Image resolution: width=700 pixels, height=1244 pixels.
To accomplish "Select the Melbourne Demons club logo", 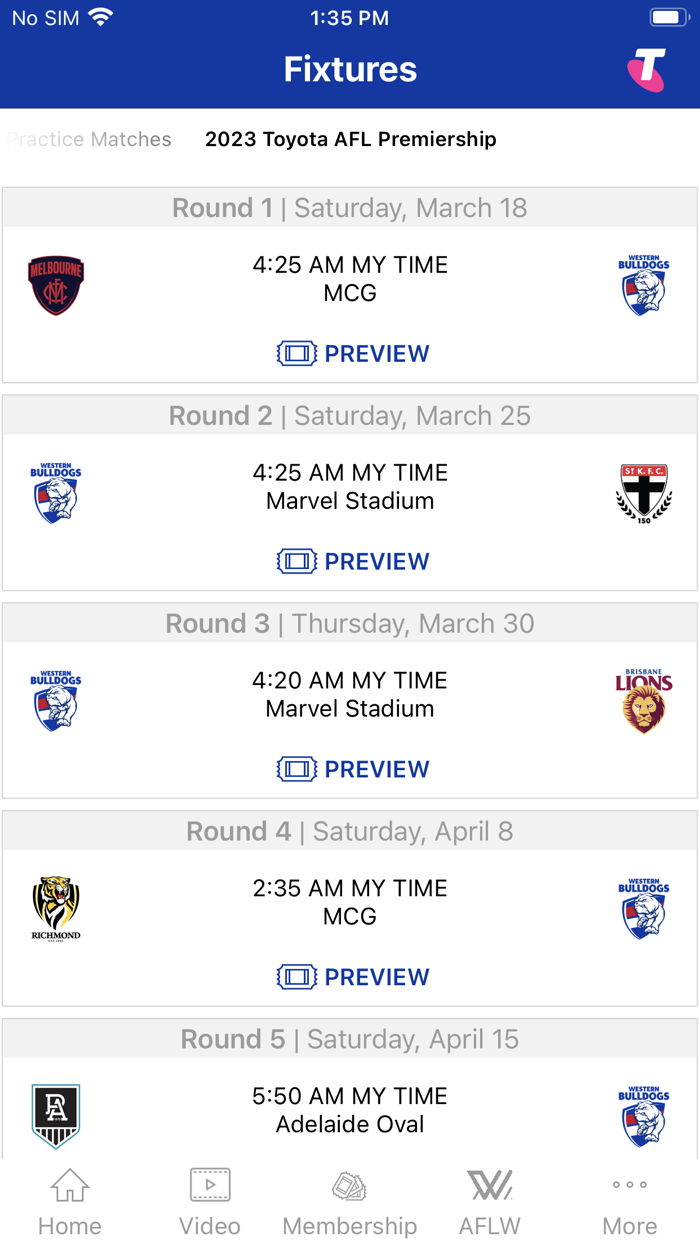I will [56, 285].
